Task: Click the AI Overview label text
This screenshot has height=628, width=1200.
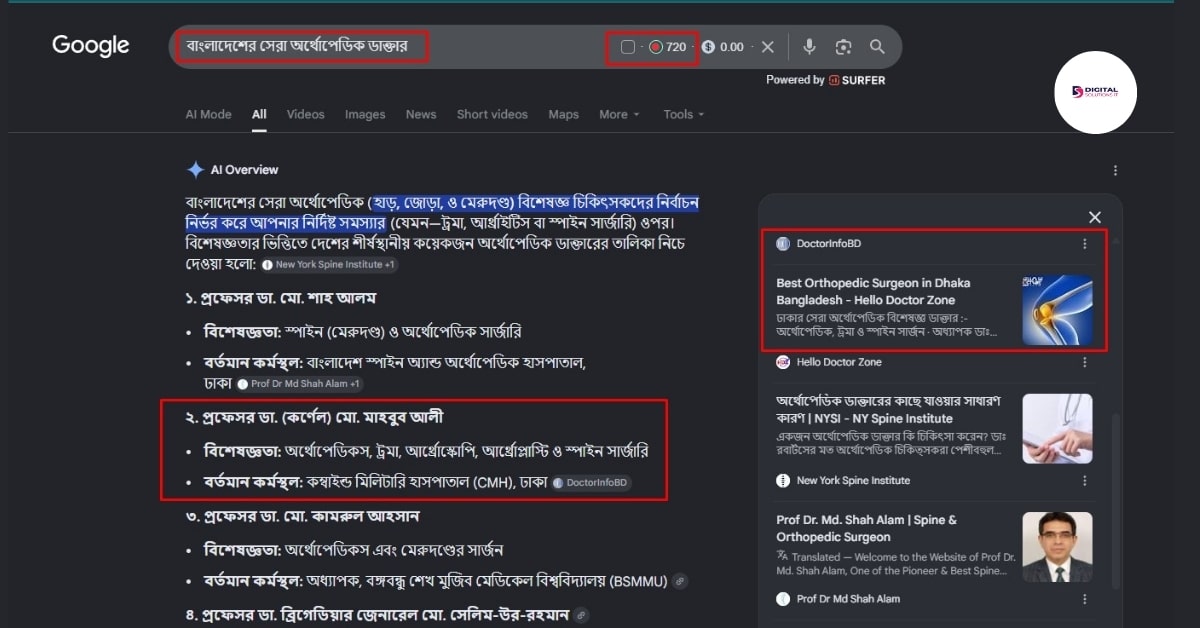Action: 244,170
